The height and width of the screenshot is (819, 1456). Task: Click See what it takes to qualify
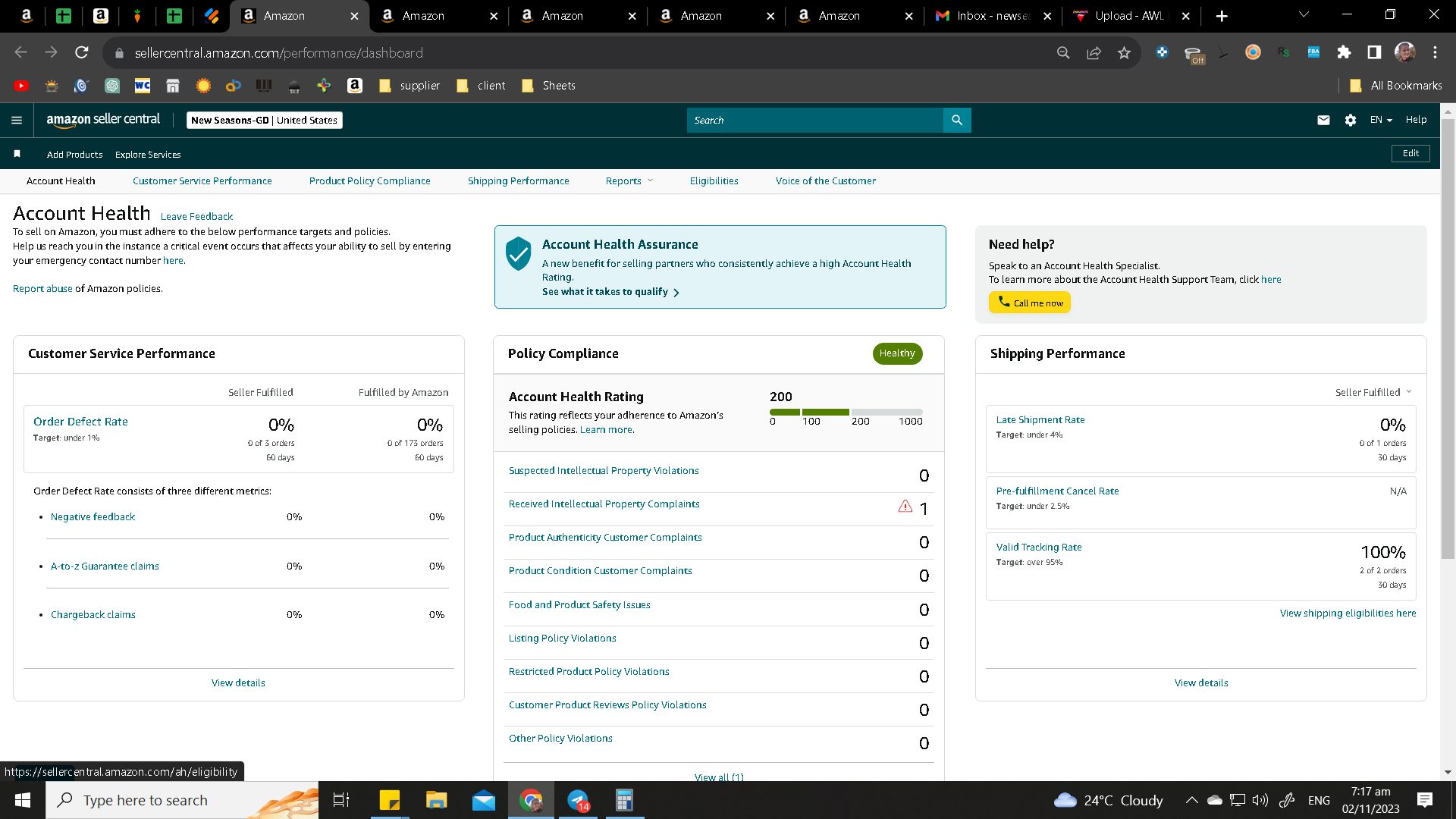click(x=610, y=292)
